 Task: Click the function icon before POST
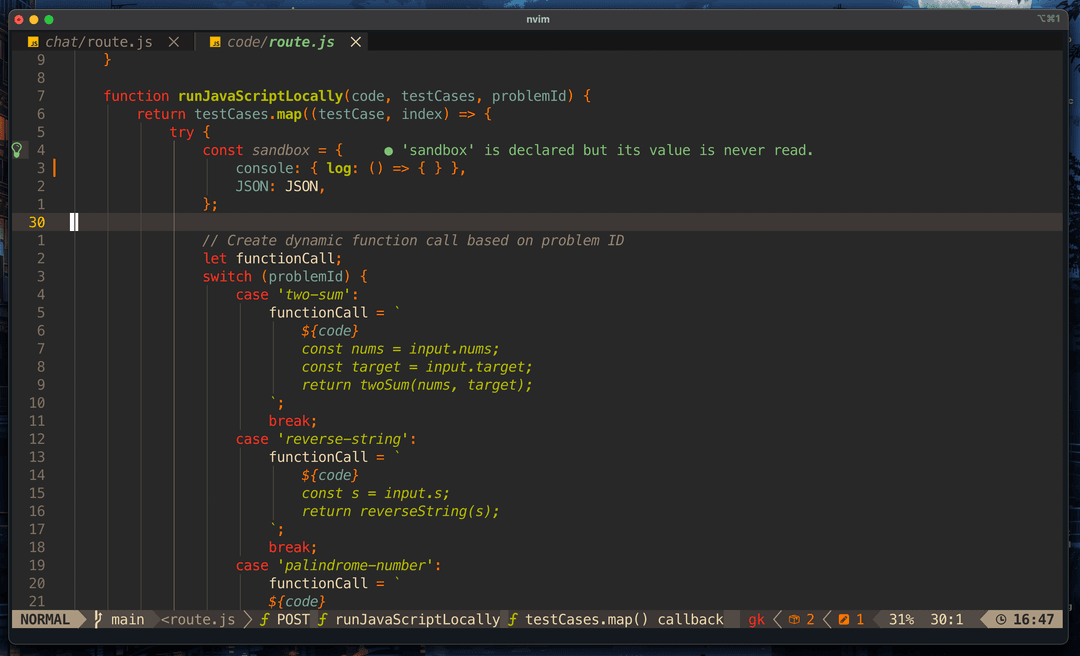click(264, 619)
